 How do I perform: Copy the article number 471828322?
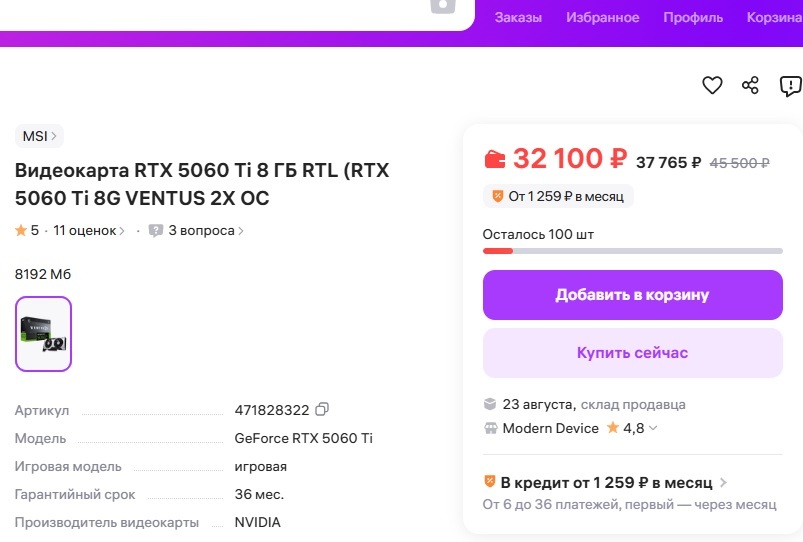click(322, 410)
